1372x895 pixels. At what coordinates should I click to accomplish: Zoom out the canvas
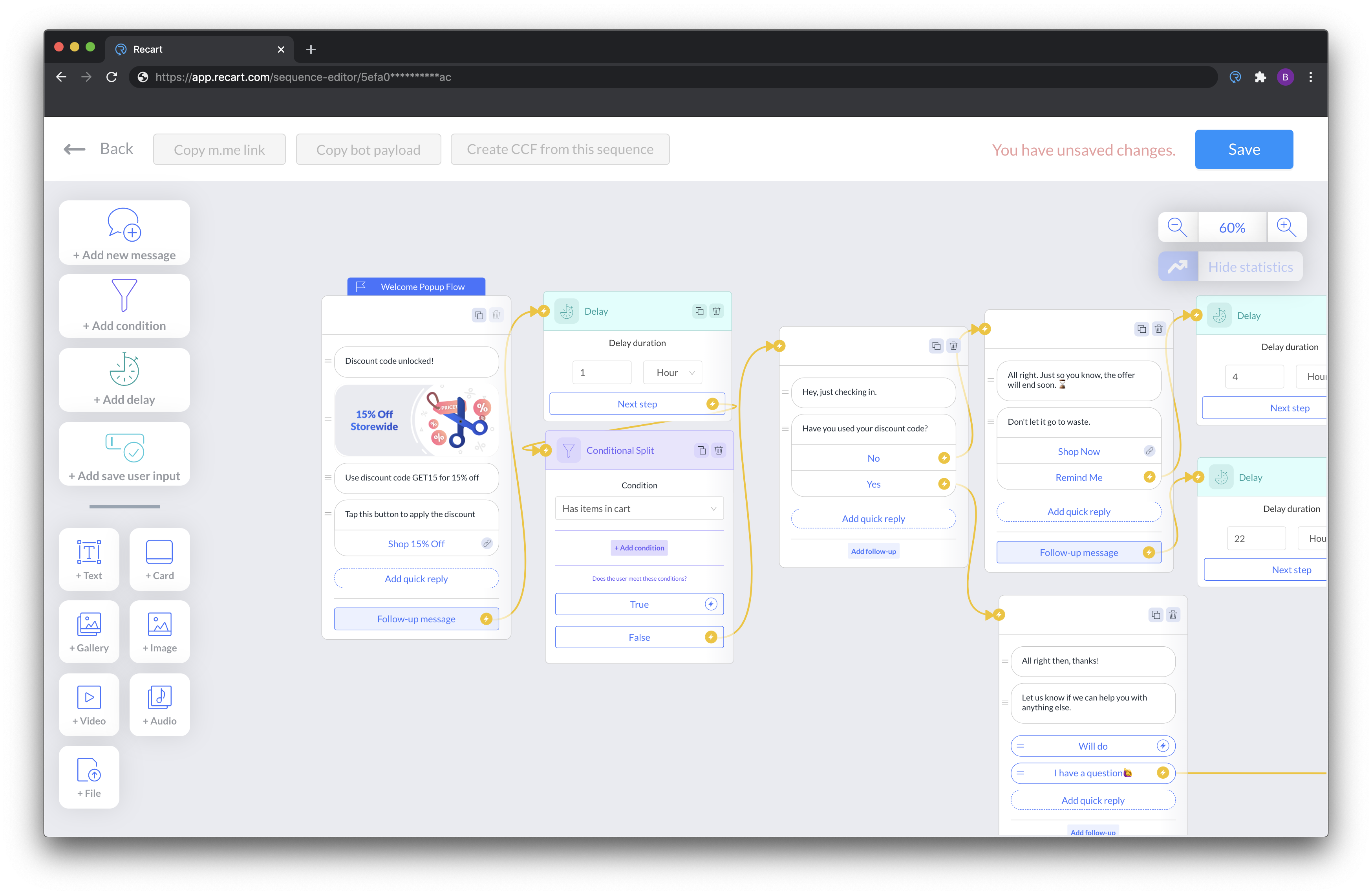(x=1177, y=227)
